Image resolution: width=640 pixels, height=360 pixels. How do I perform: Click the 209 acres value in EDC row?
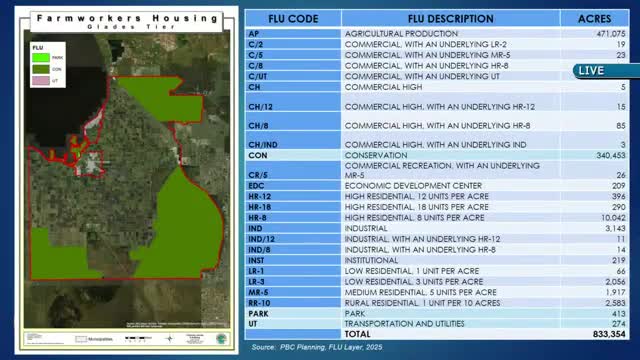[619, 185]
